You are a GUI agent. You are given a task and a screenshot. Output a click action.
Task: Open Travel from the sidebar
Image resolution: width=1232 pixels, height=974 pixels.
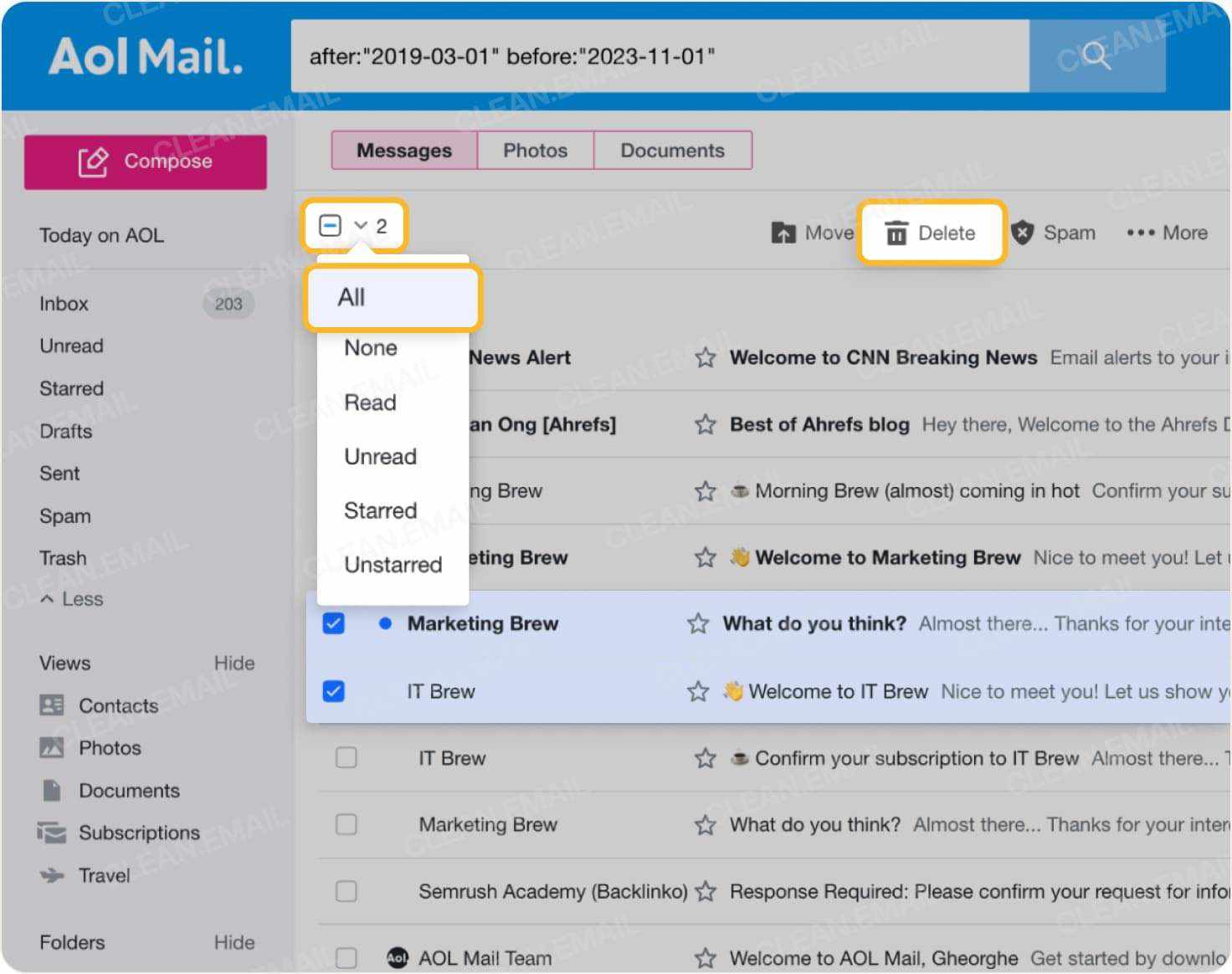click(x=104, y=875)
